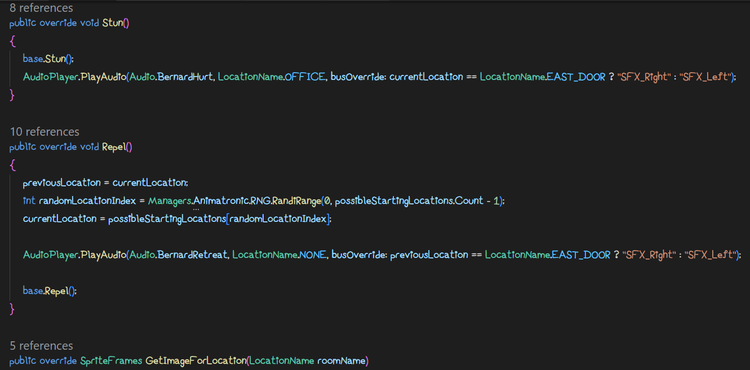Click LocationName.OFFICE argument
750x370 pixels.
tap(271, 76)
